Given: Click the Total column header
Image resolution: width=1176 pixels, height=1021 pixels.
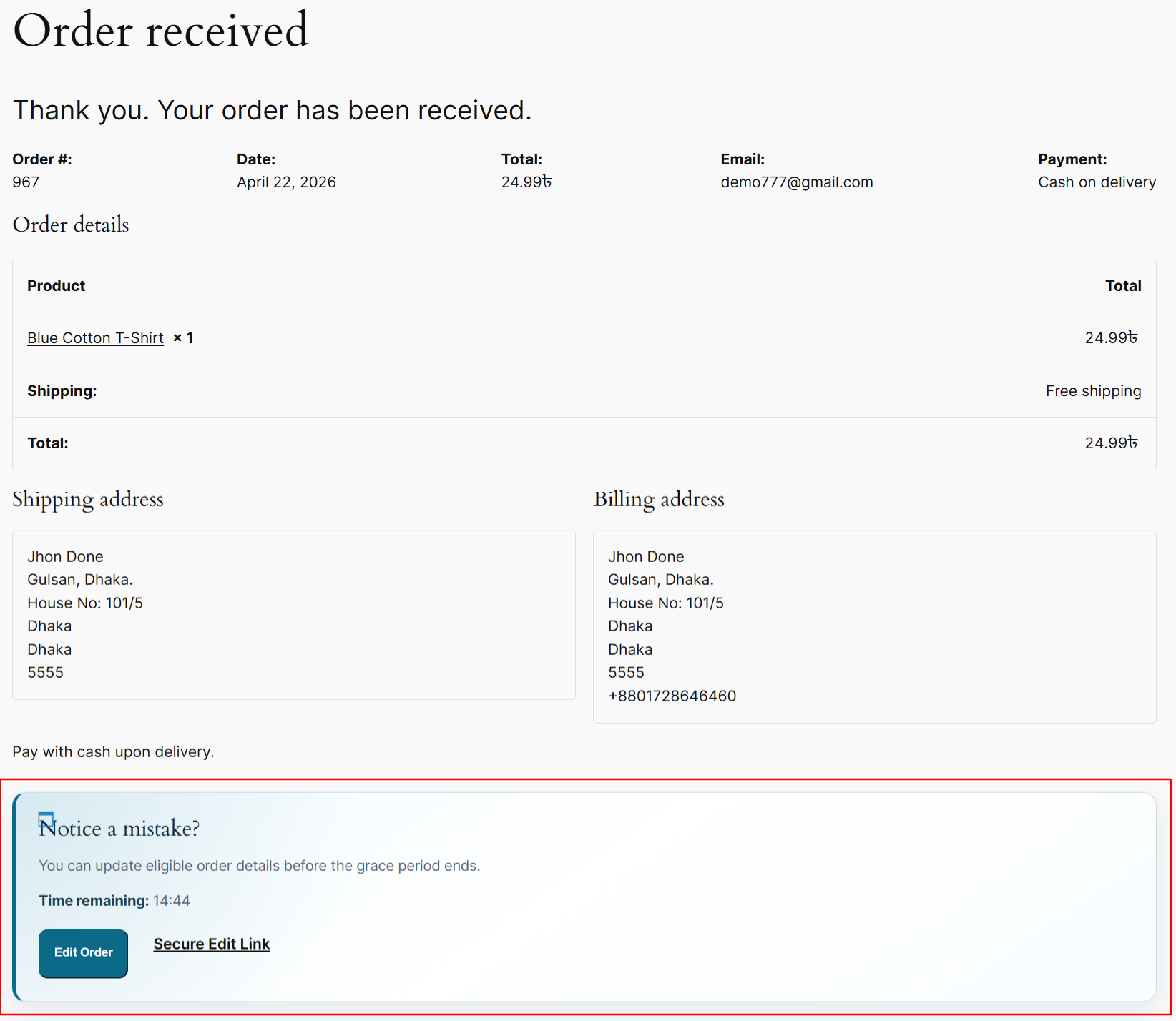Looking at the screenshot, I should [x=1123, y=285].
